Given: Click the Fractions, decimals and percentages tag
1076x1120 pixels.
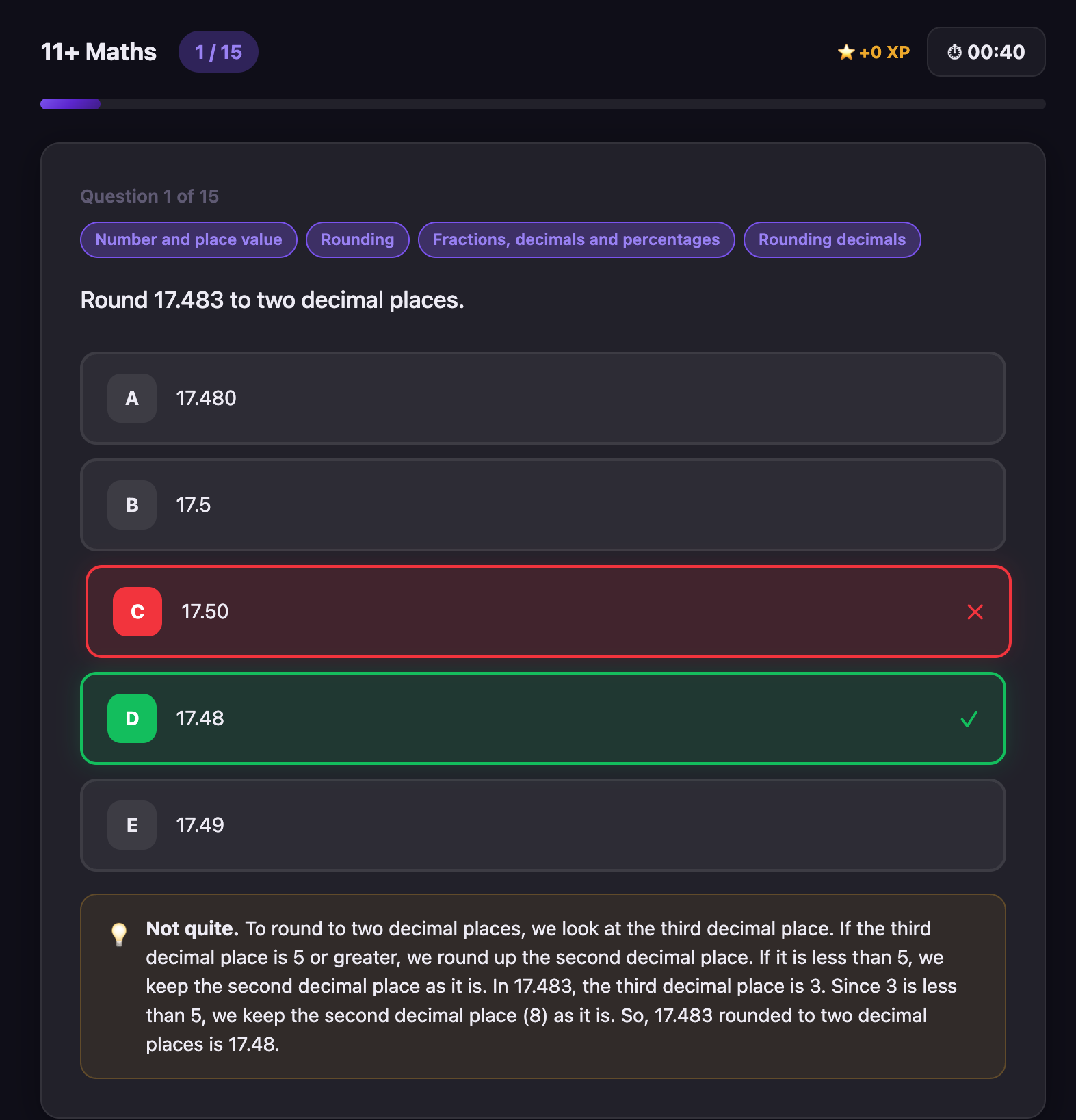Looking at the screenshot, I should click(x=576, y=239).
